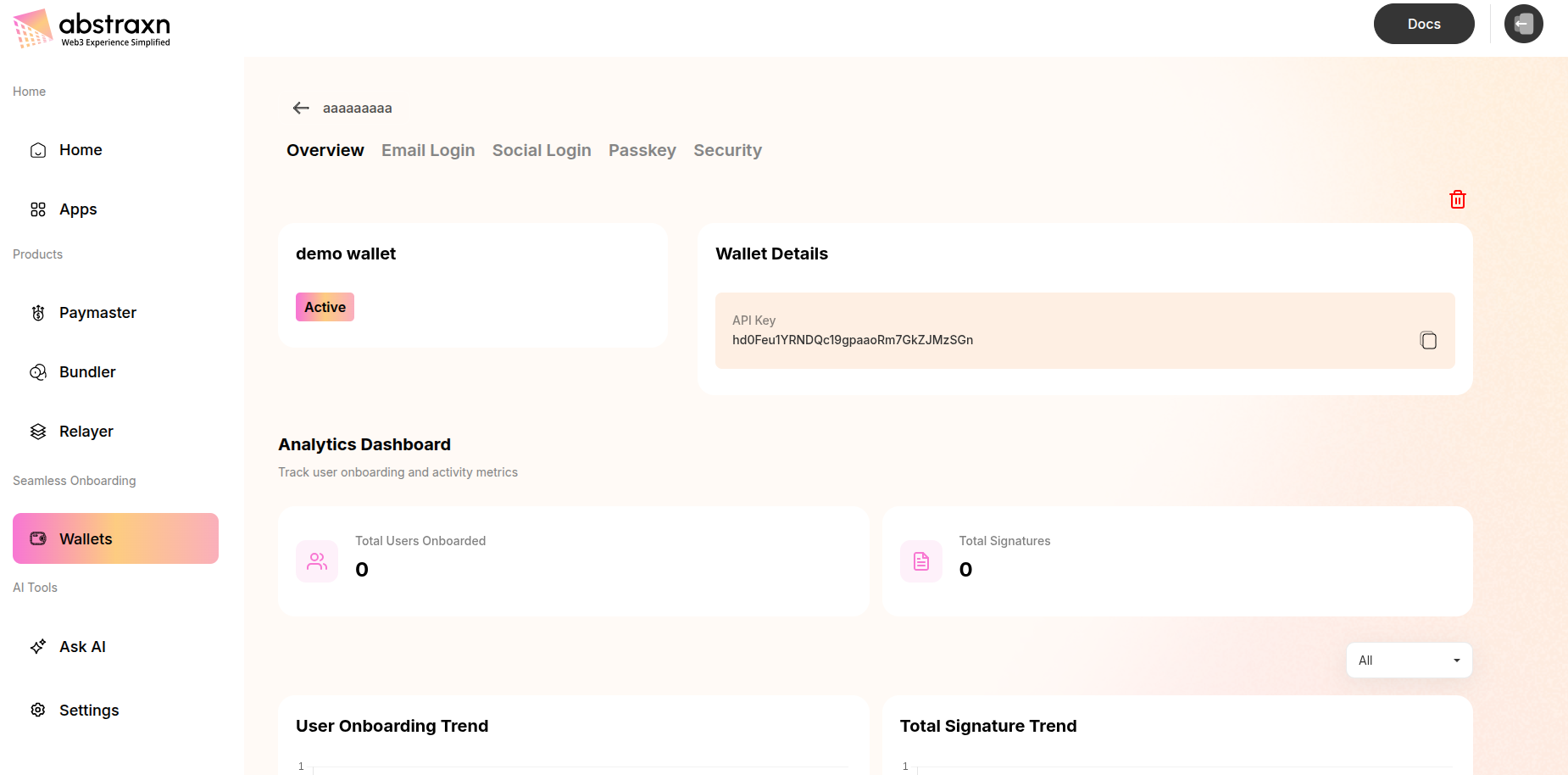Open the Bundler section via its icon
Viewport: 1568px width, 775px height.
(37, 371)
